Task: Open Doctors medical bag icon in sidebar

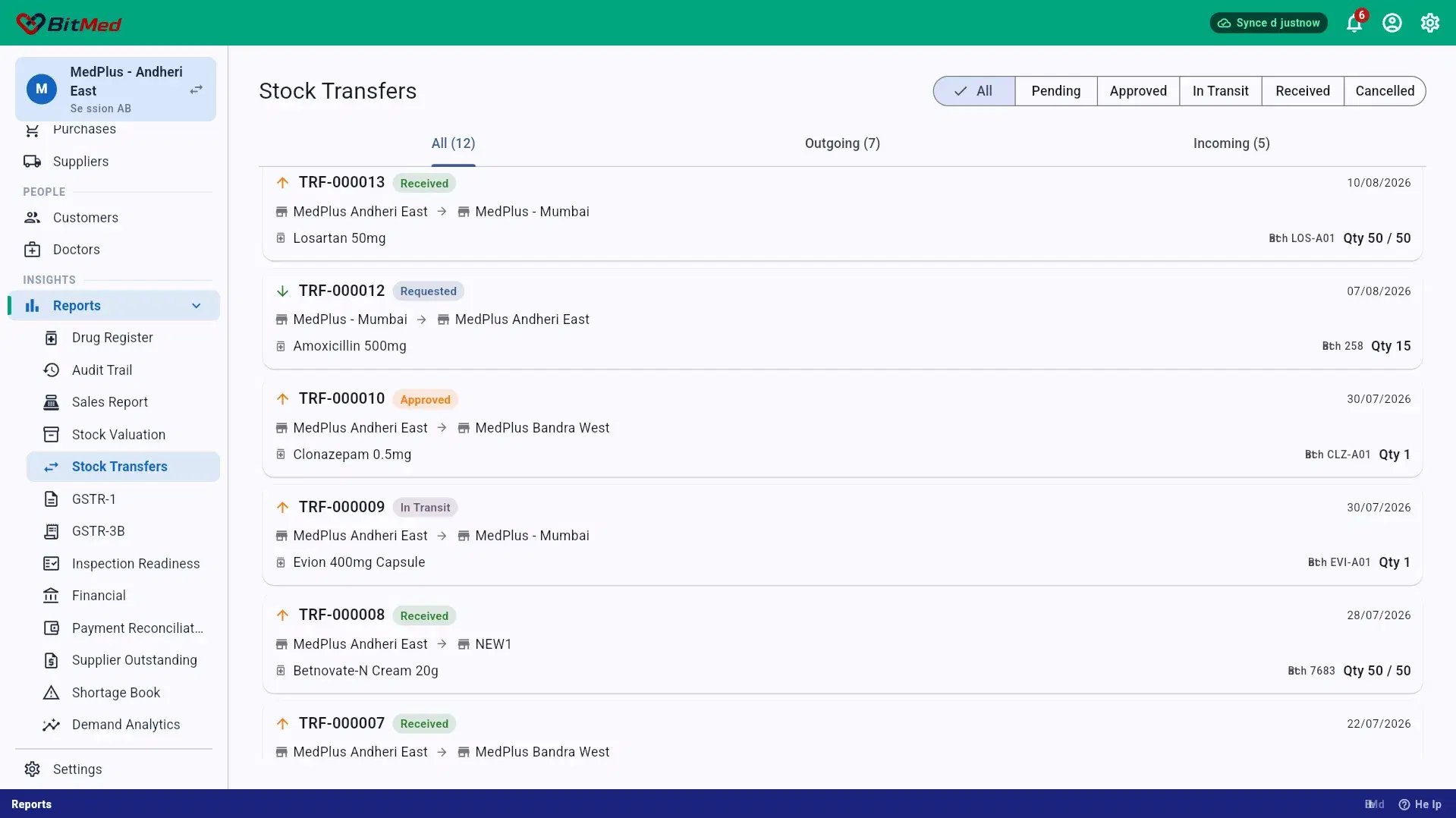Action: coord(32,250)
